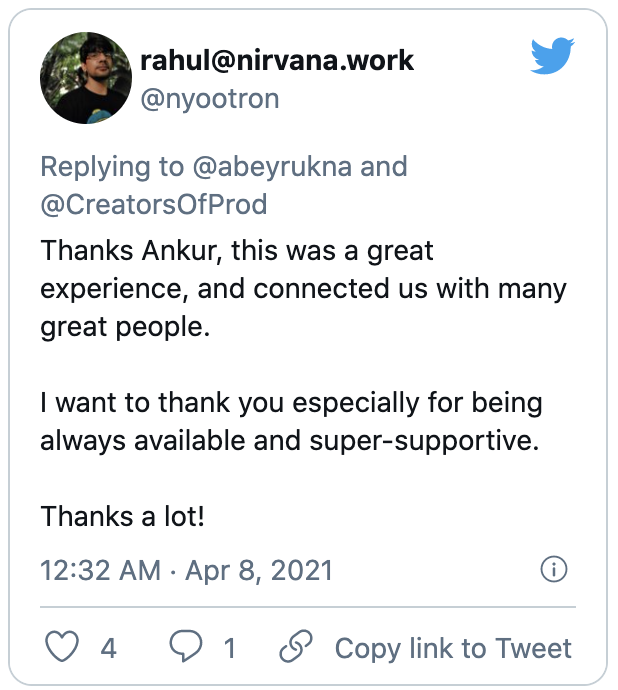The width and height of the screenshot is (618, 690).
Task: Click the Twitter bird logo
Action: tap(552, 55)
